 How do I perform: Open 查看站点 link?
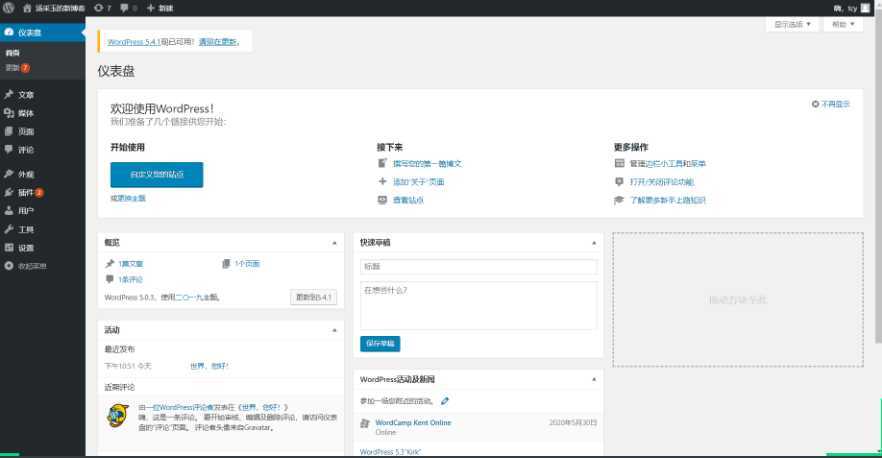coord(408,200)
